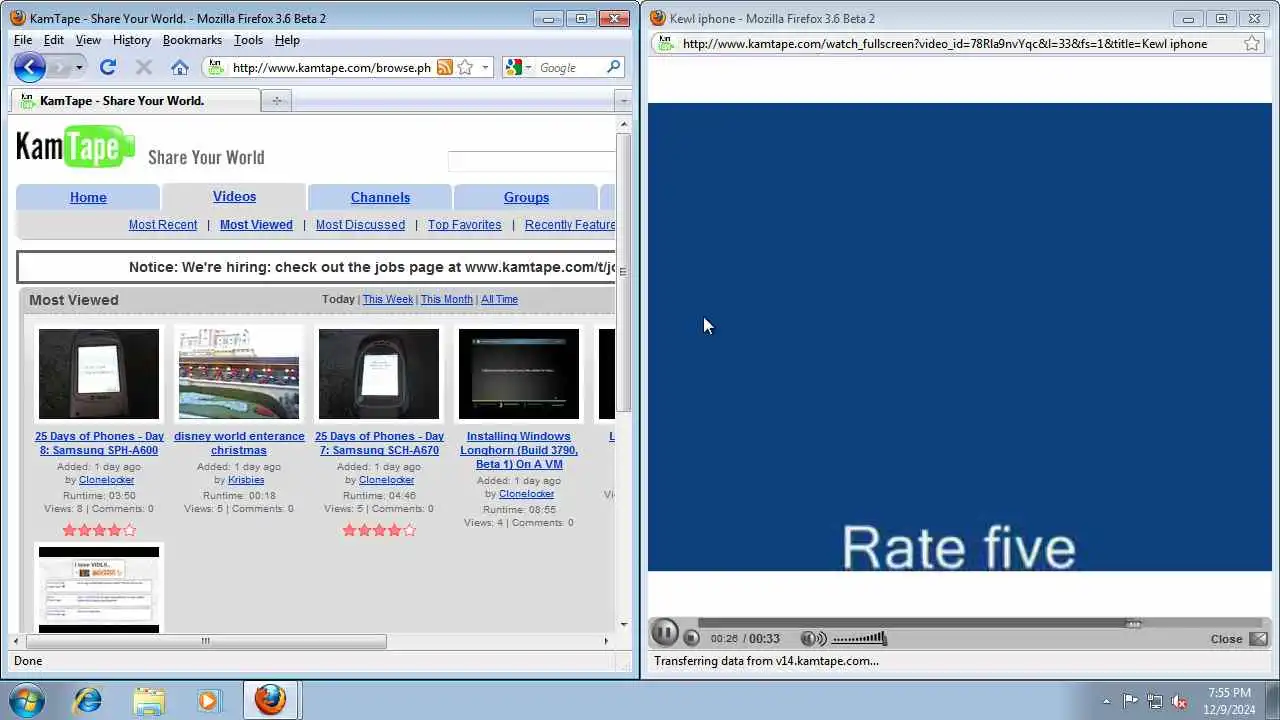Open the View menu
1280x720 pixels.
(x=88, y=40)
